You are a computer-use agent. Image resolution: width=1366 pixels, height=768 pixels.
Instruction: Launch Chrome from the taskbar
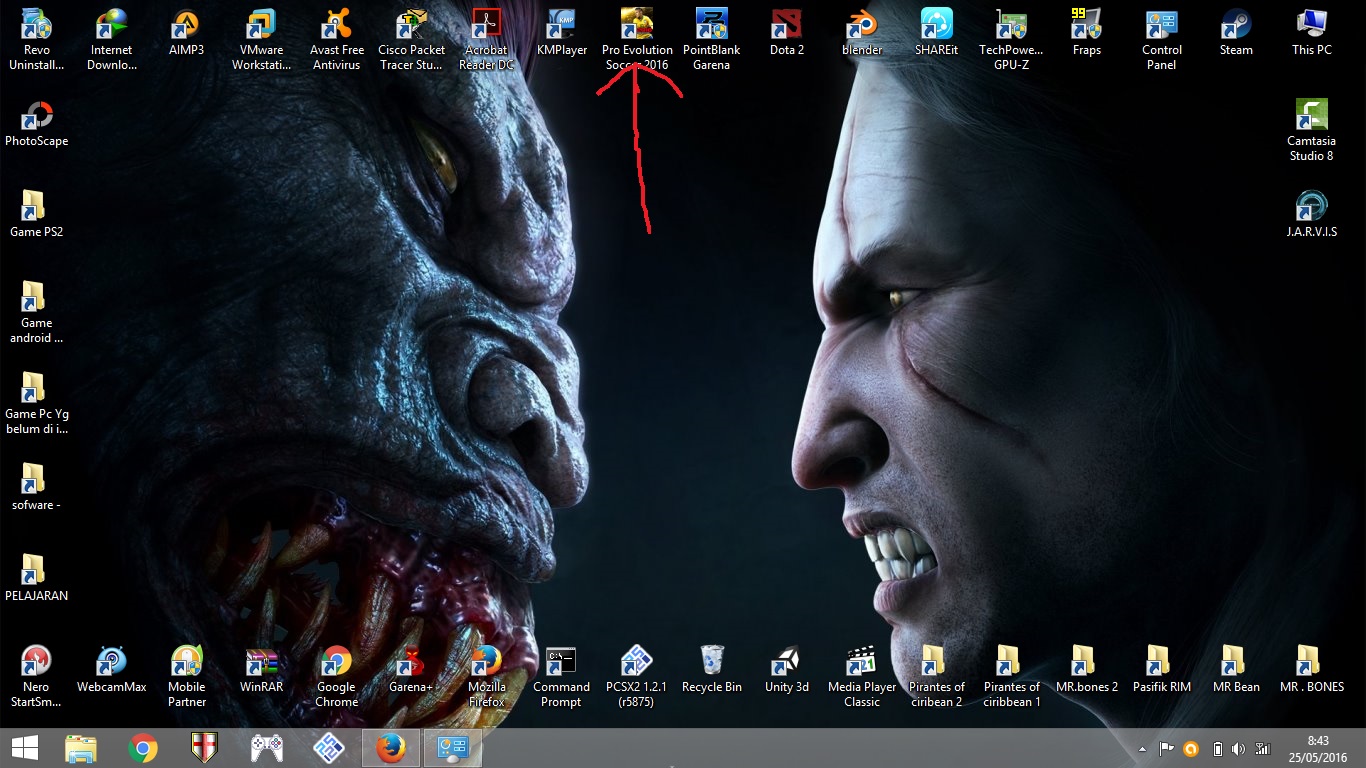[x=143, y=748]
